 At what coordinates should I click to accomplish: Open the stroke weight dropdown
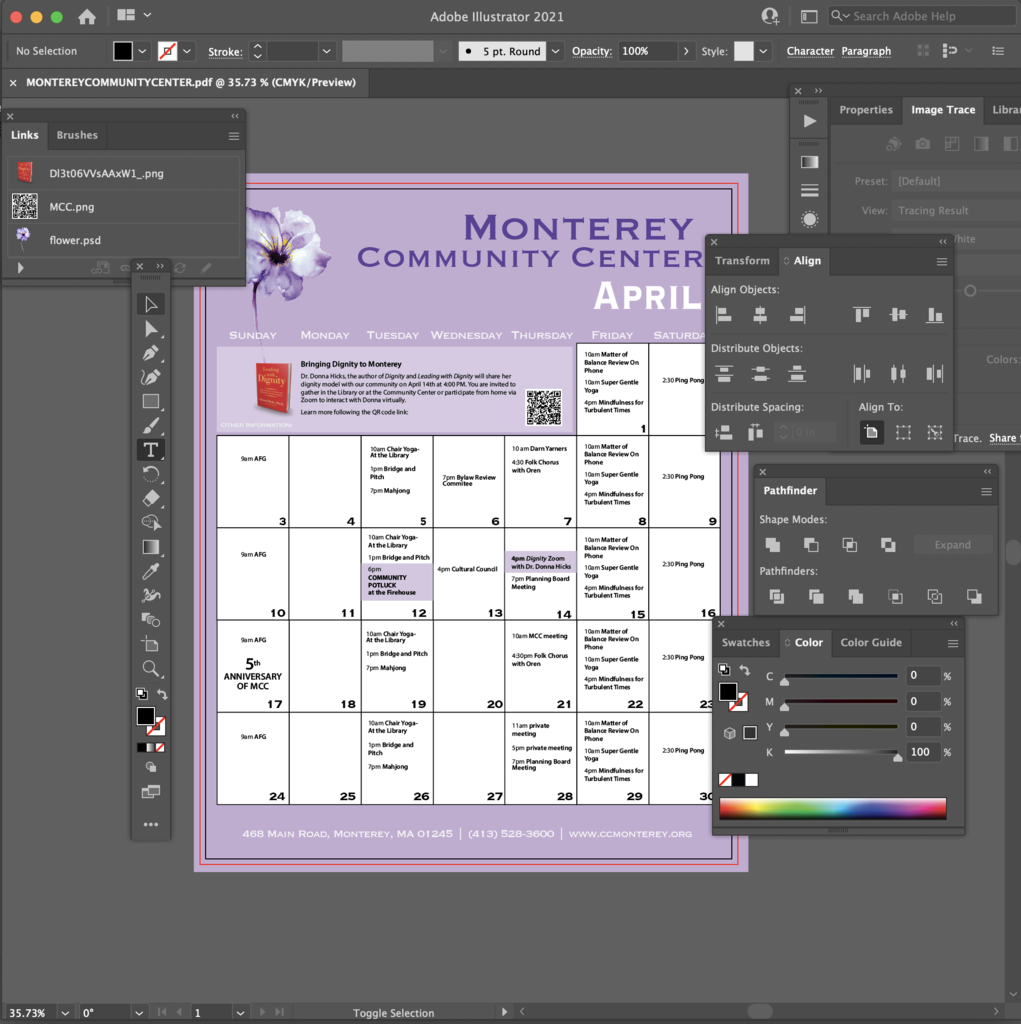327,51
